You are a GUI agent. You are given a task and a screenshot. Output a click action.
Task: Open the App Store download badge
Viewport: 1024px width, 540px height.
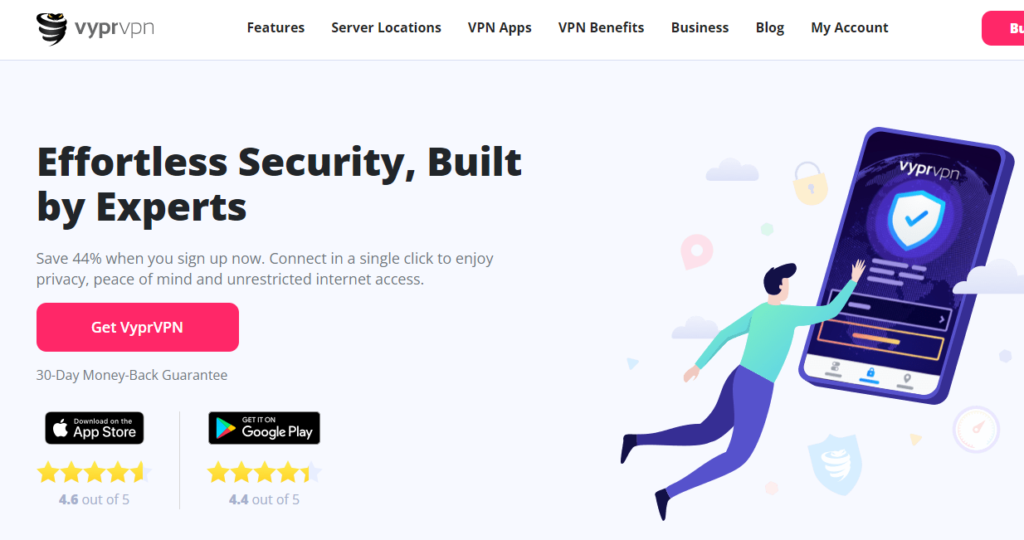pos(94,428)
